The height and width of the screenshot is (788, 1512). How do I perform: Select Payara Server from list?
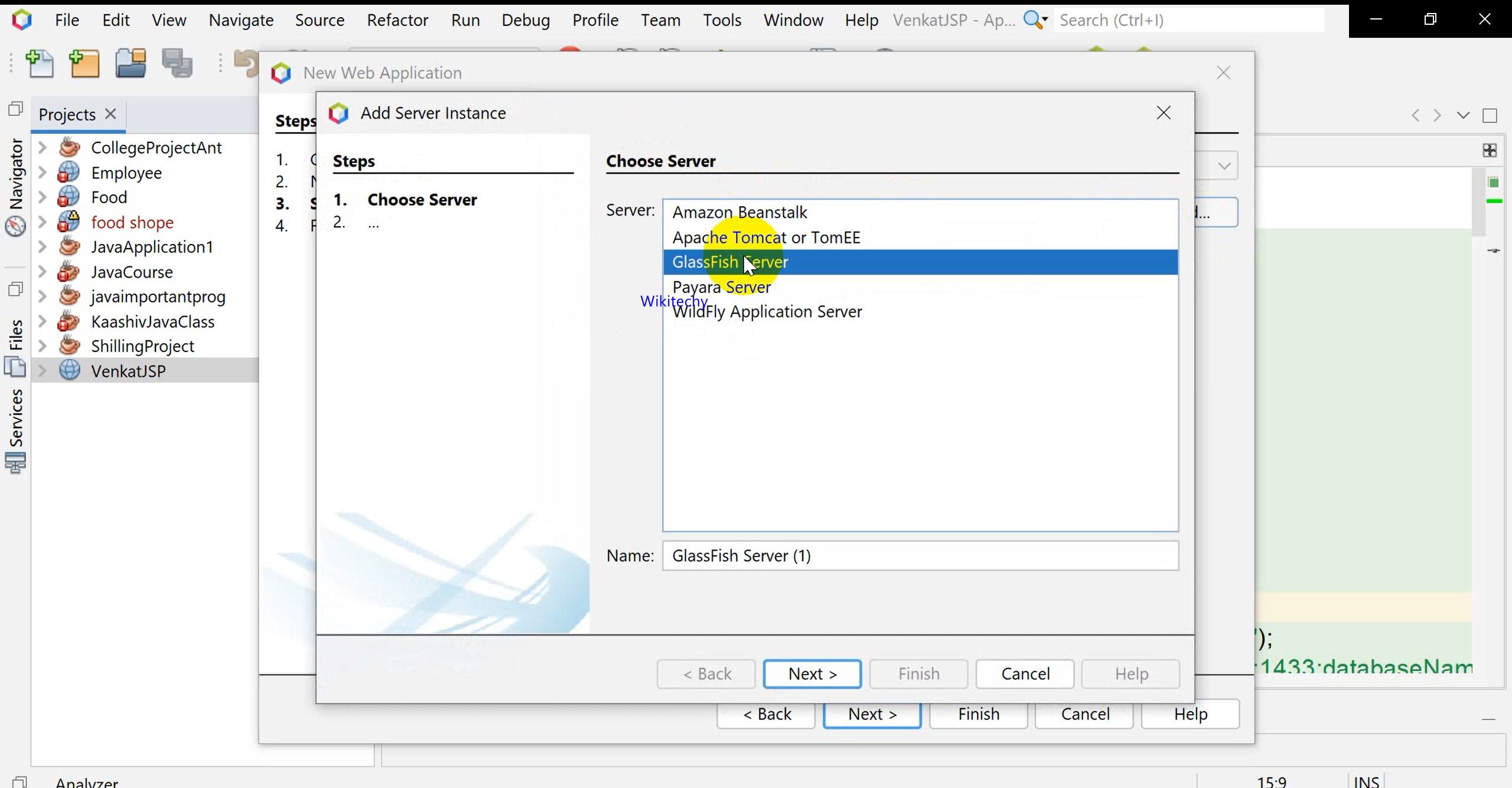coord(722,287)
